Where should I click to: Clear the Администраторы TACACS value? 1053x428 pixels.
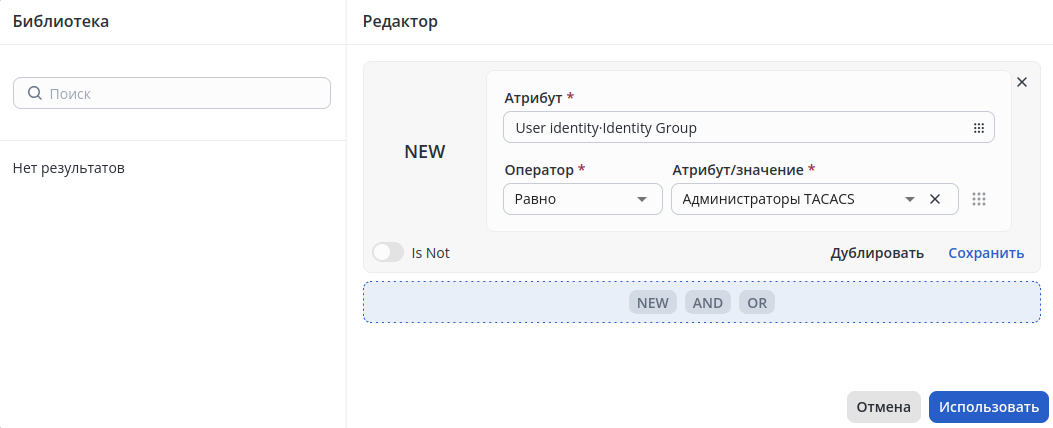point(935,199)
